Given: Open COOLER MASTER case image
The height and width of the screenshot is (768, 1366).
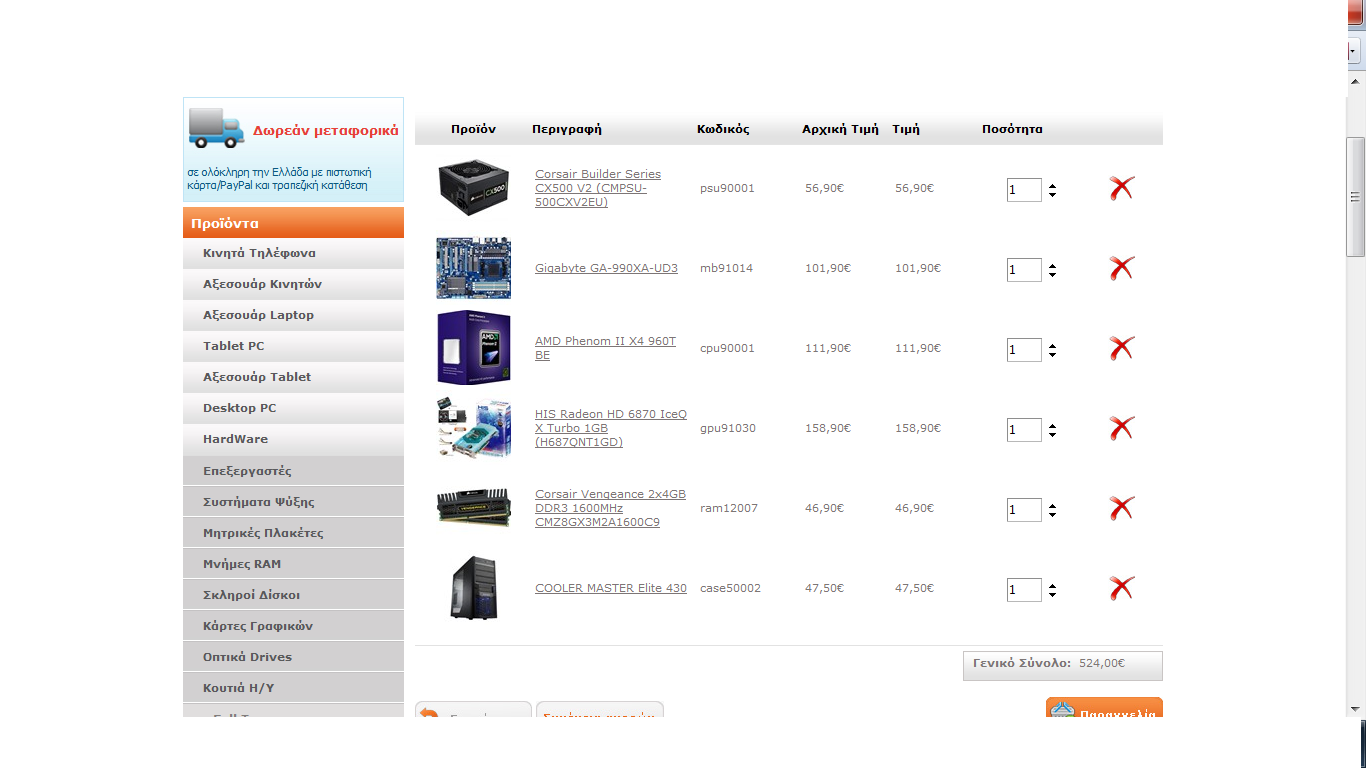Looking at the screenshot, I should [x=474, y=588].
